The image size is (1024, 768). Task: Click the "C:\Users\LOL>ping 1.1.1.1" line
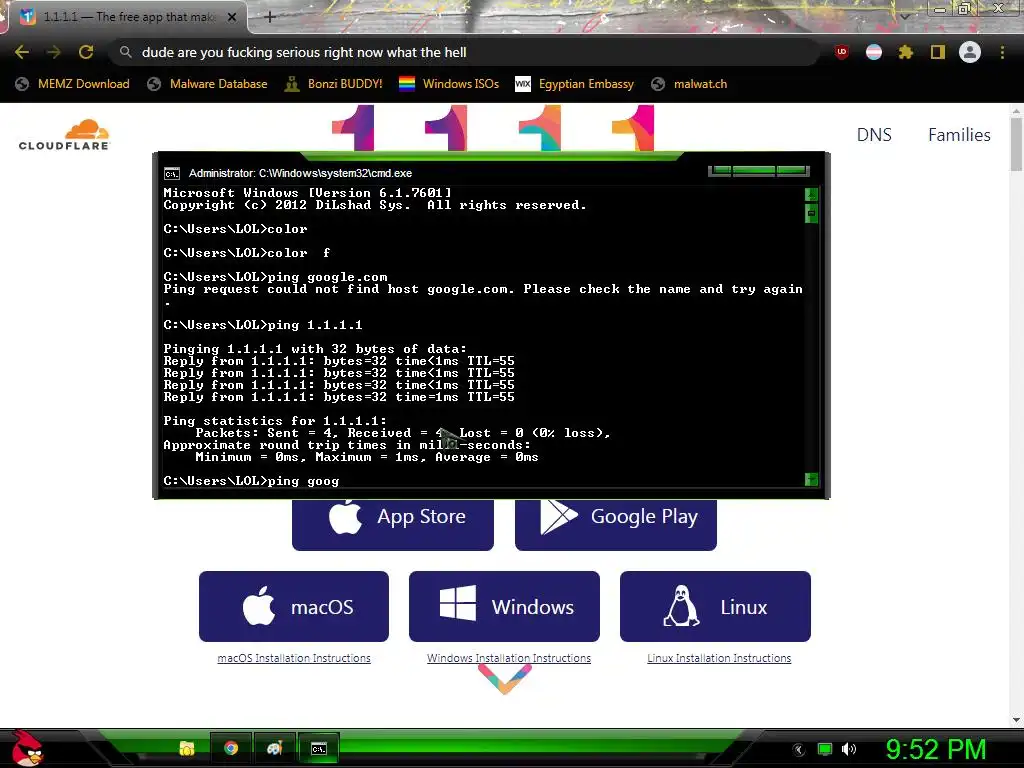pyautogui.click(x=263, y=325)
